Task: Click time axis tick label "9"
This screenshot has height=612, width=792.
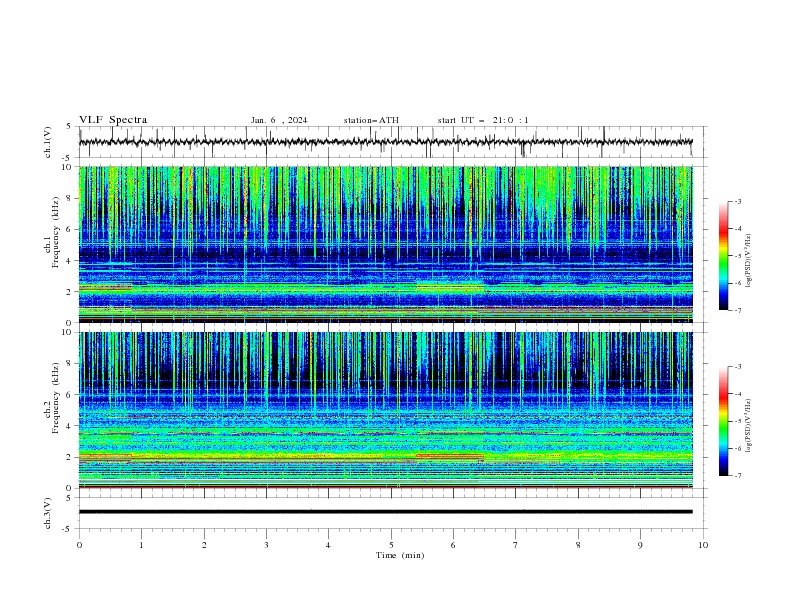Action: pyautogui.click(x=640, y=545)
